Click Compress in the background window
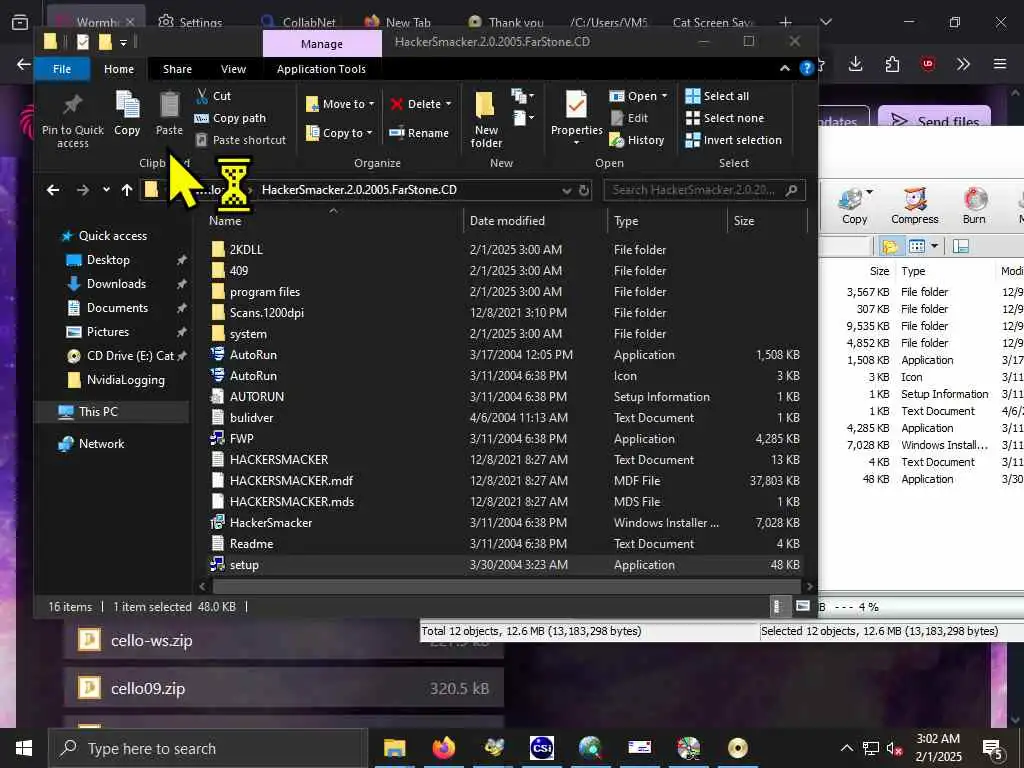This screenshot has height=768, width=1024. 914,206
